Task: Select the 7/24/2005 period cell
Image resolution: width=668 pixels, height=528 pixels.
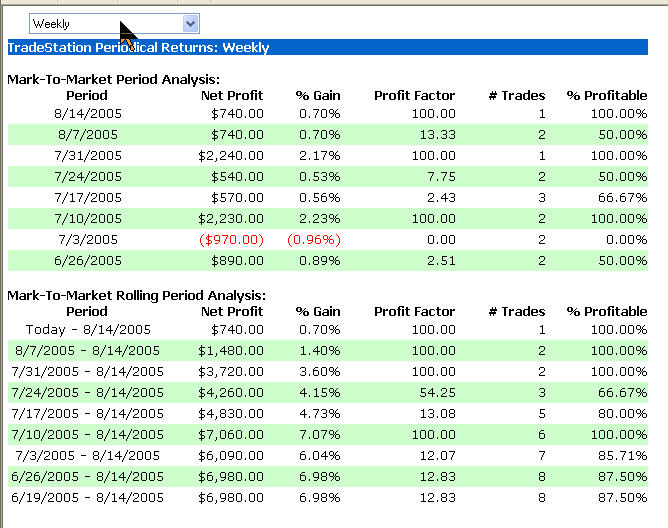Action: pos(88,176)
